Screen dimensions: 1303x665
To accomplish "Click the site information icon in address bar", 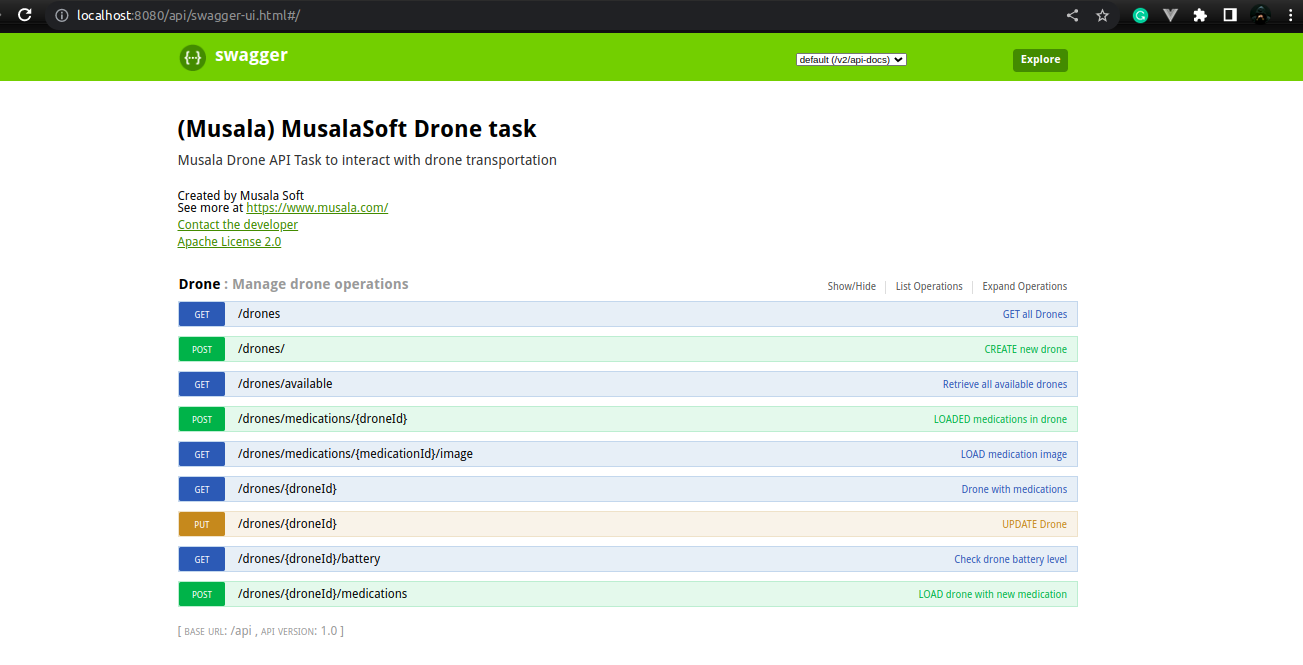I will pyautogui.click(x=61, y=15).
